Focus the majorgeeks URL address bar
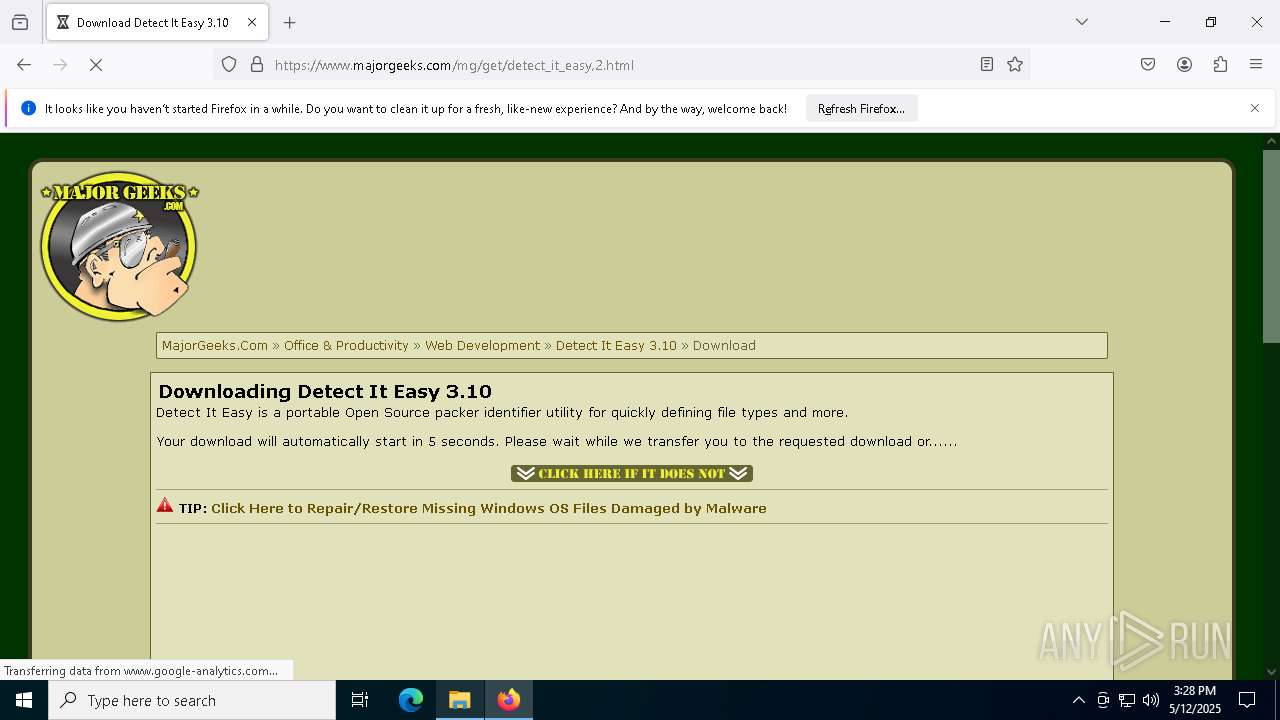 [620, 65]
